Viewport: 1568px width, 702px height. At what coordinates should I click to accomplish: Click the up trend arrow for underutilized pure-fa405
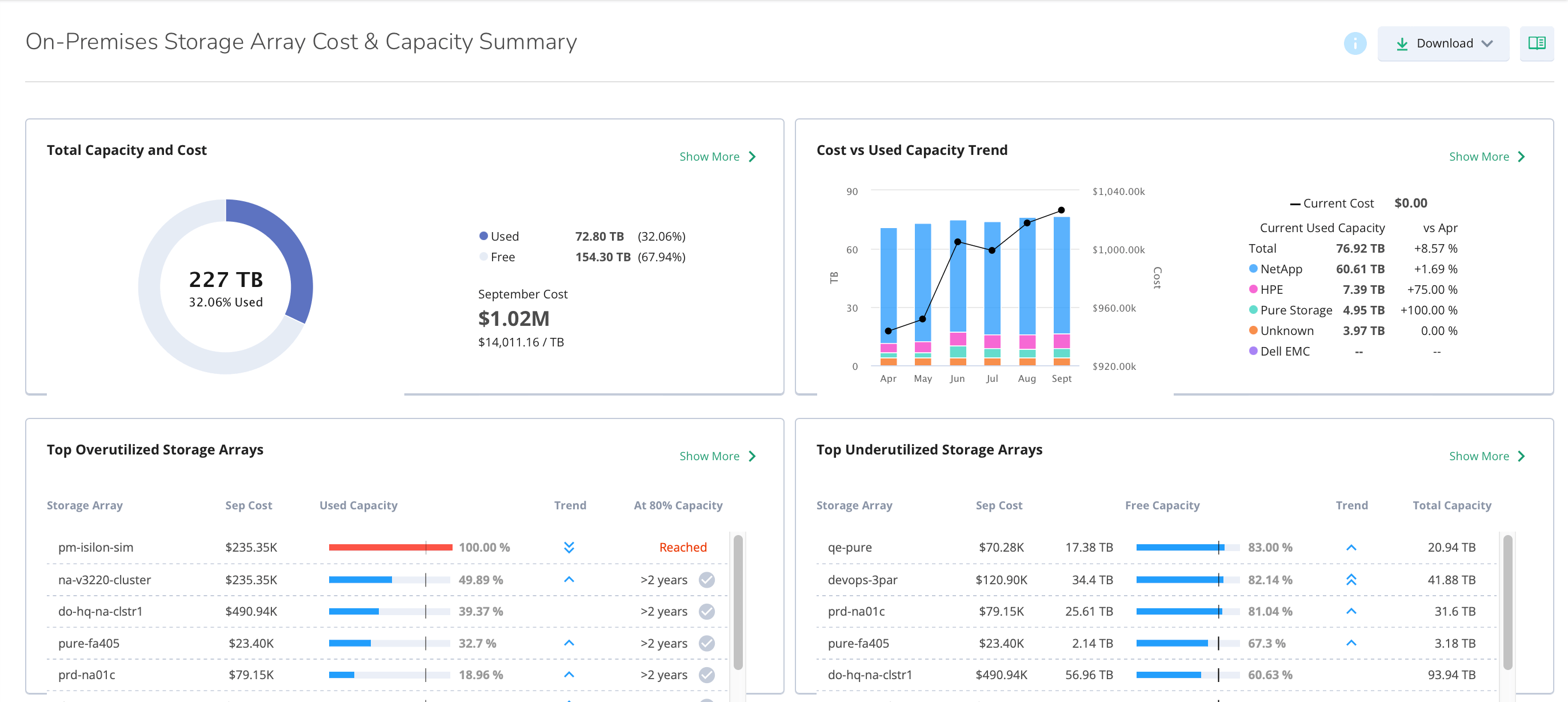coord(1351,643)
